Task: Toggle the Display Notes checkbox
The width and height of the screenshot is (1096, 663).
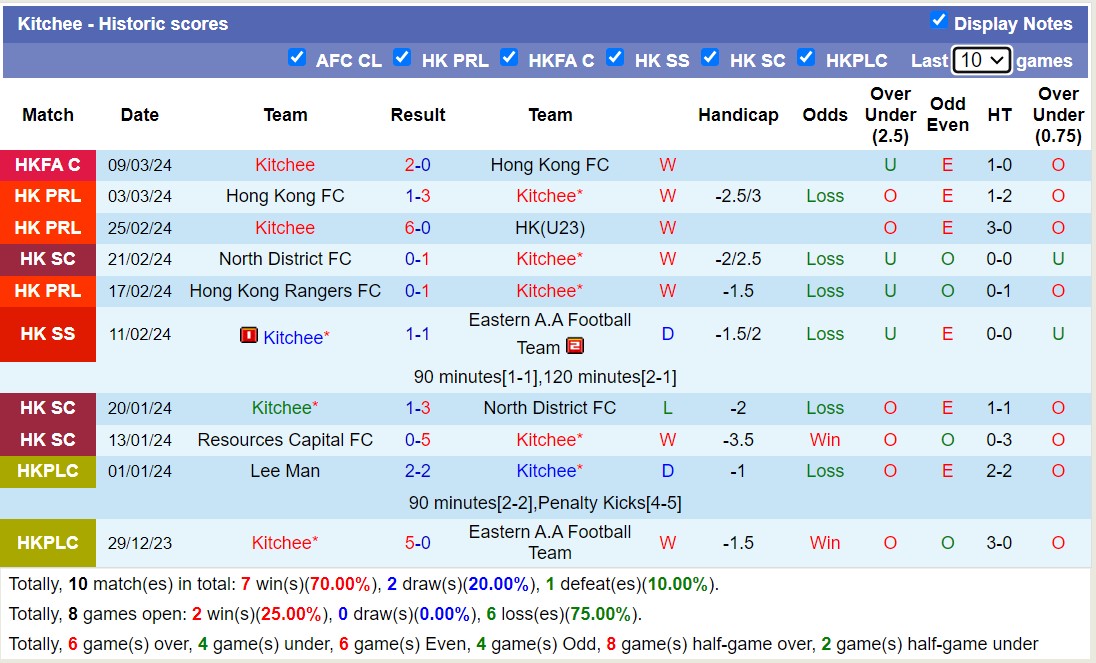Action: coord(938,21)
